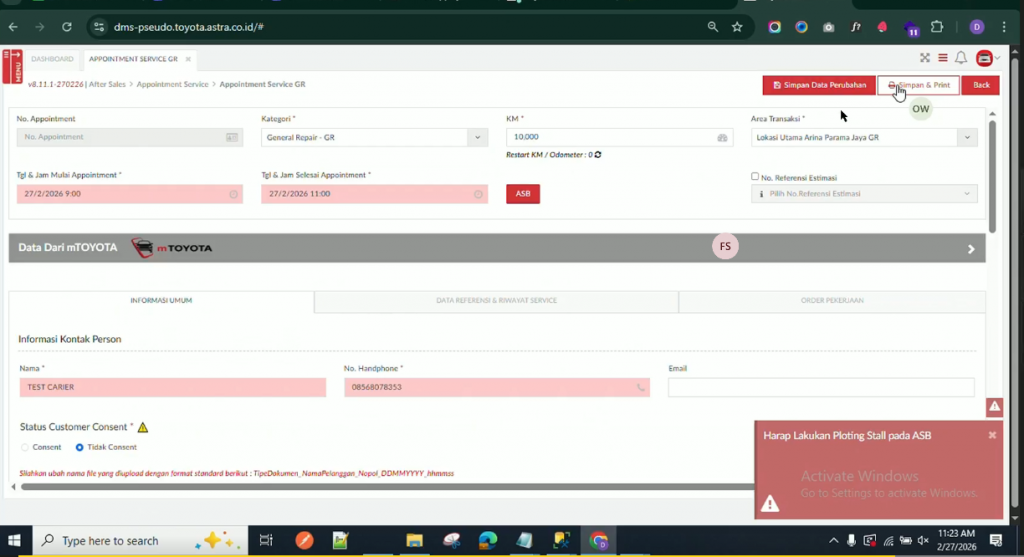Click the odometer icon in KM field

pos(723,137)
